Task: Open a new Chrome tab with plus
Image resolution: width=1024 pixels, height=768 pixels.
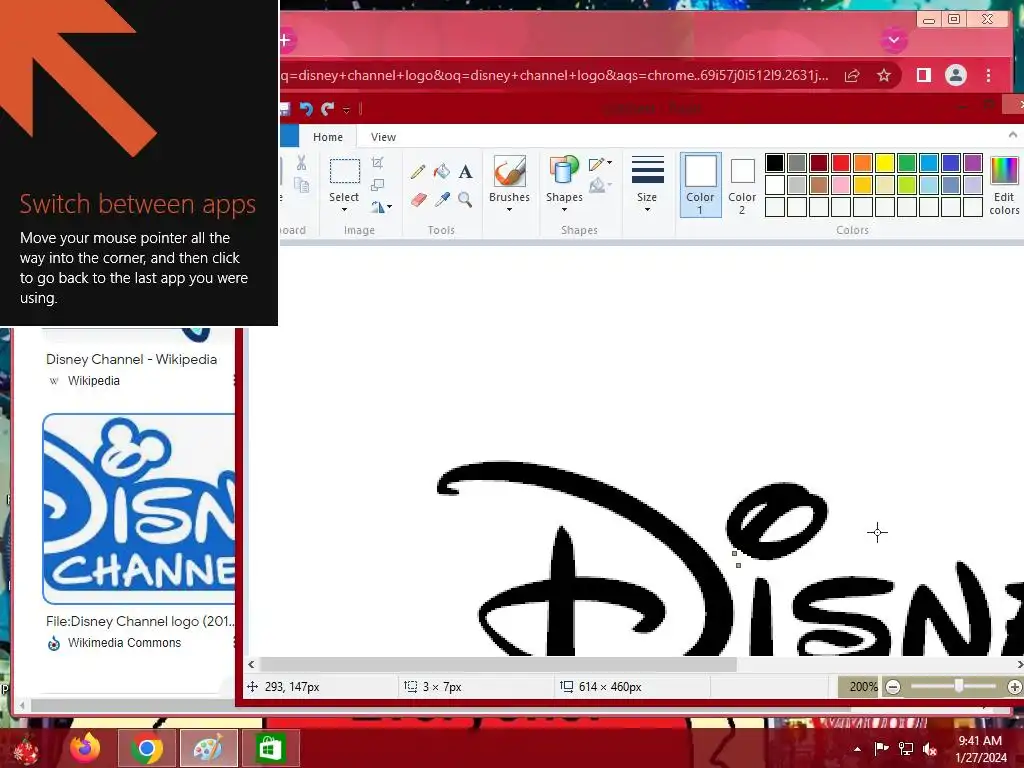Action: [285, 40]
